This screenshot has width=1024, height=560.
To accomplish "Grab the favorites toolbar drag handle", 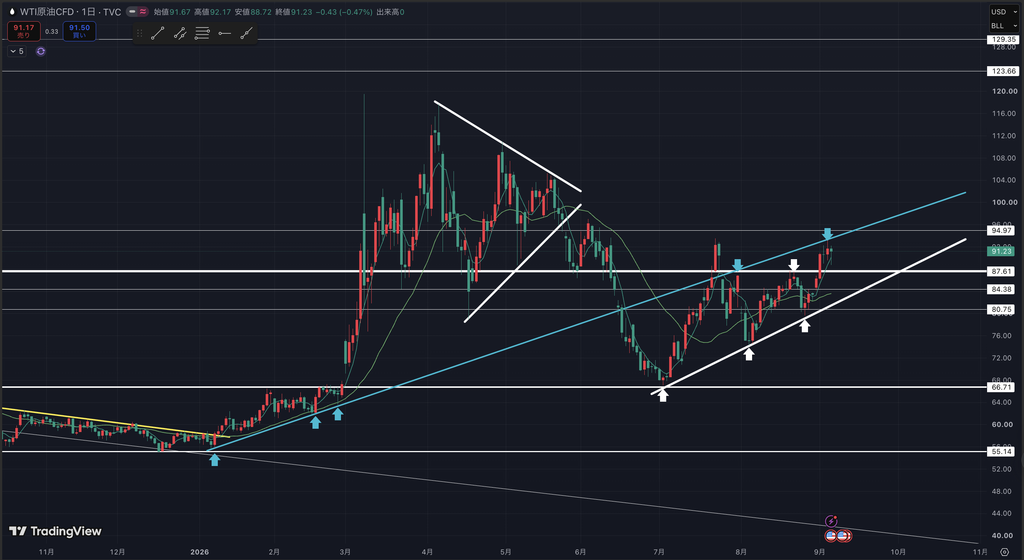I will coord(139,33).
